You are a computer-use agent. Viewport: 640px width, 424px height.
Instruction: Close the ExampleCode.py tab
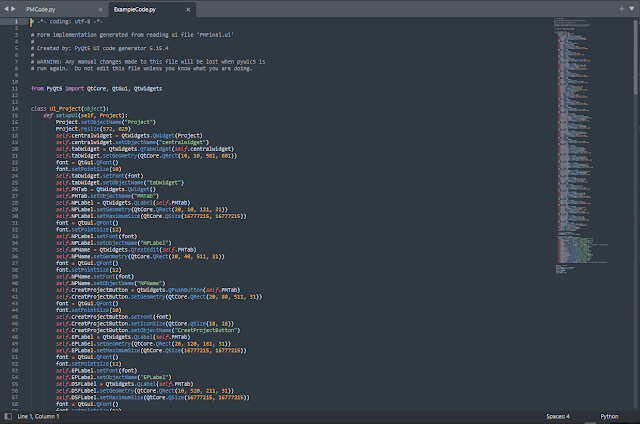(x=188, y=9)
